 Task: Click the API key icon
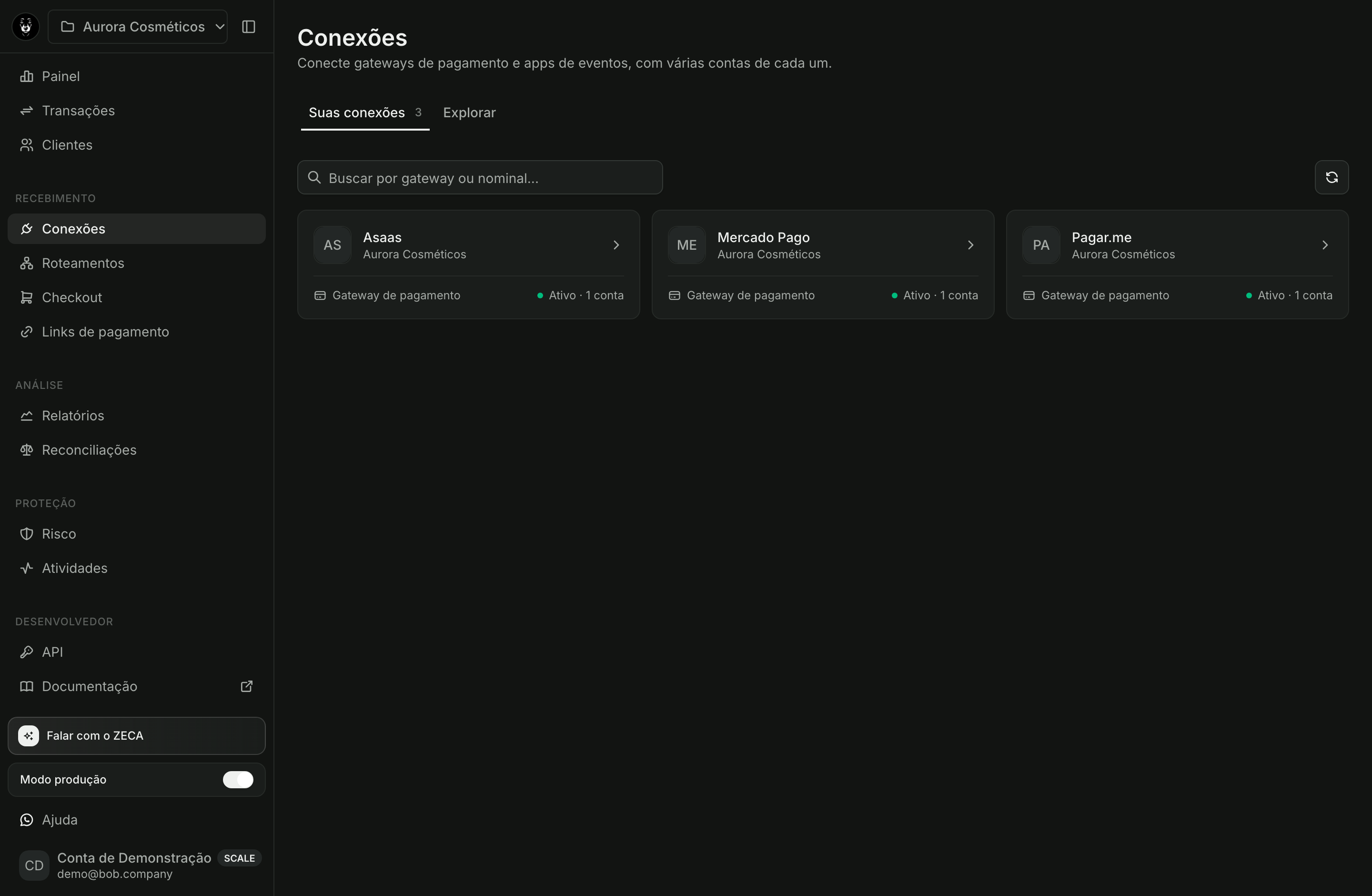[x=27, y=652]
